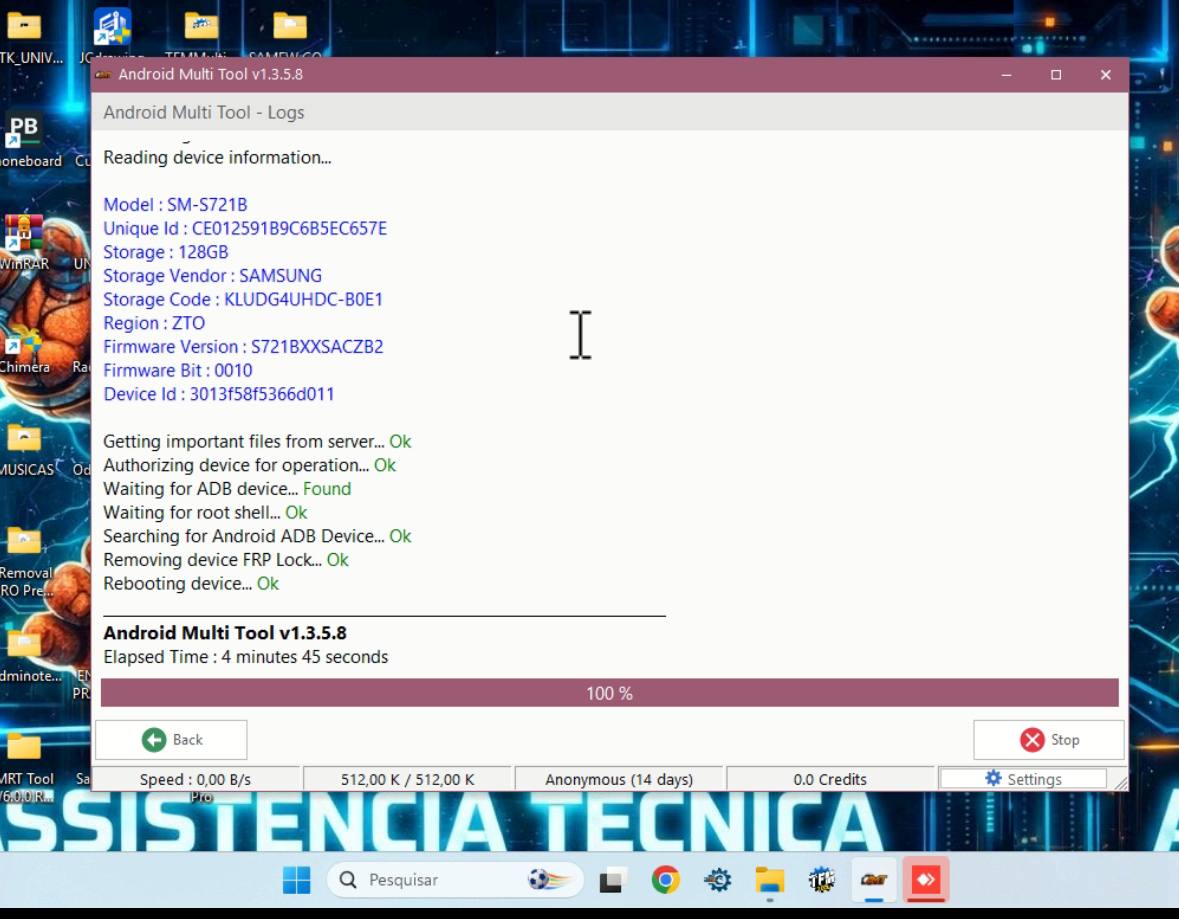Image resolution: width=1179 pixels, height=919 pixels.
Task: Open the Removal RO Pre desktop folder
Action: pyautogui.click(x=26, y=563)
